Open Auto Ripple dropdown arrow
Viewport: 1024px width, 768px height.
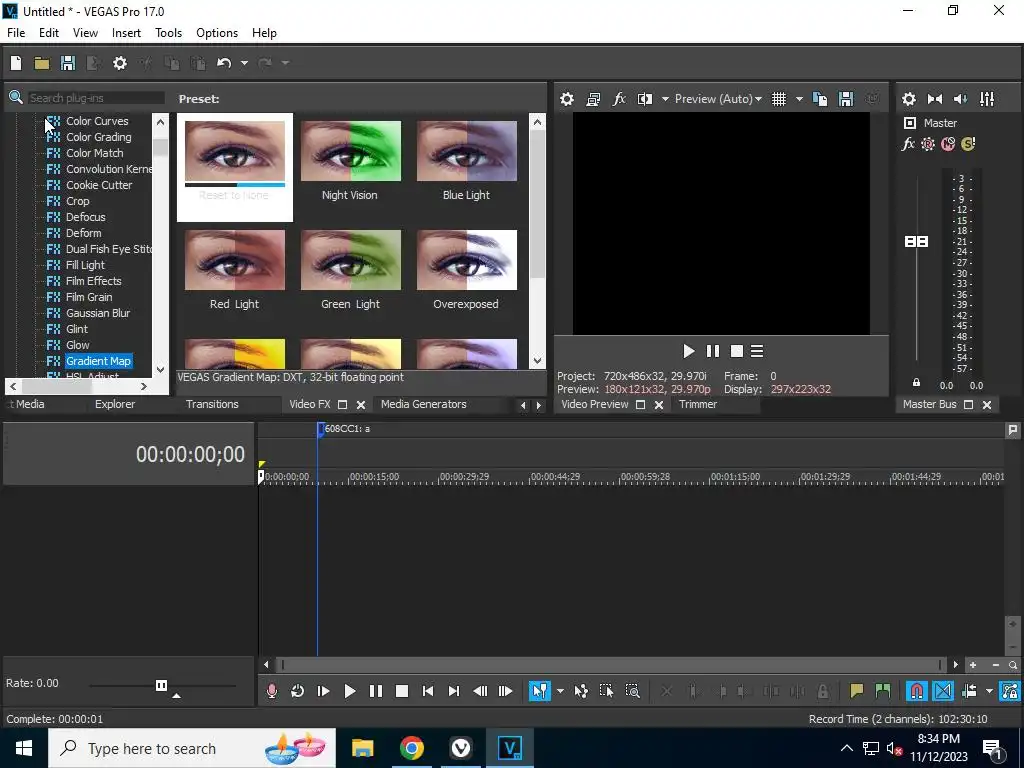[x=989, y=691]
